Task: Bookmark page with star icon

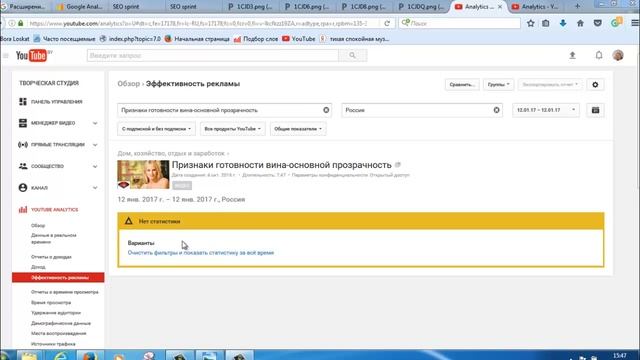Action: coord(531,24)
